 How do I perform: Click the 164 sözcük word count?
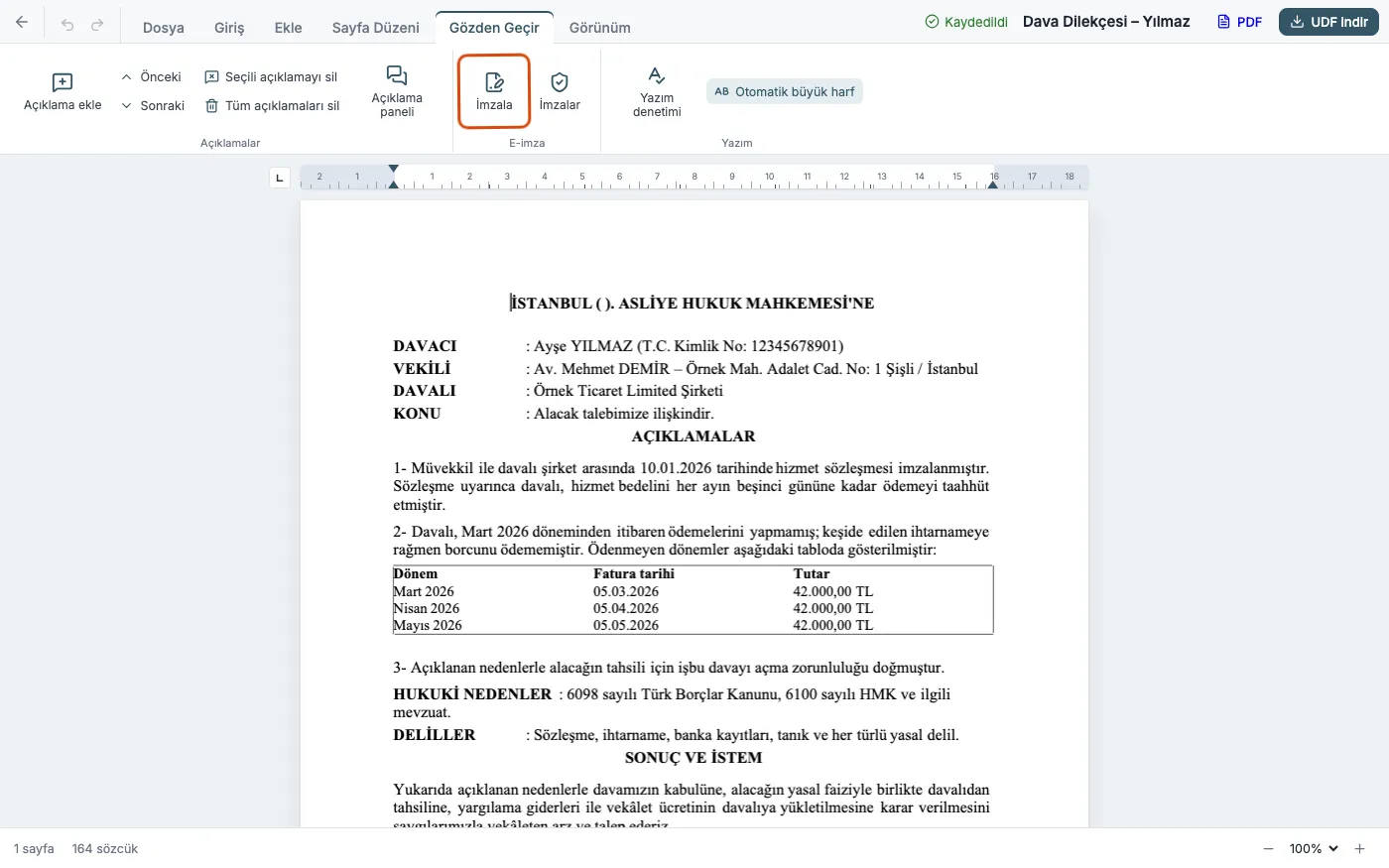(105, 849)
